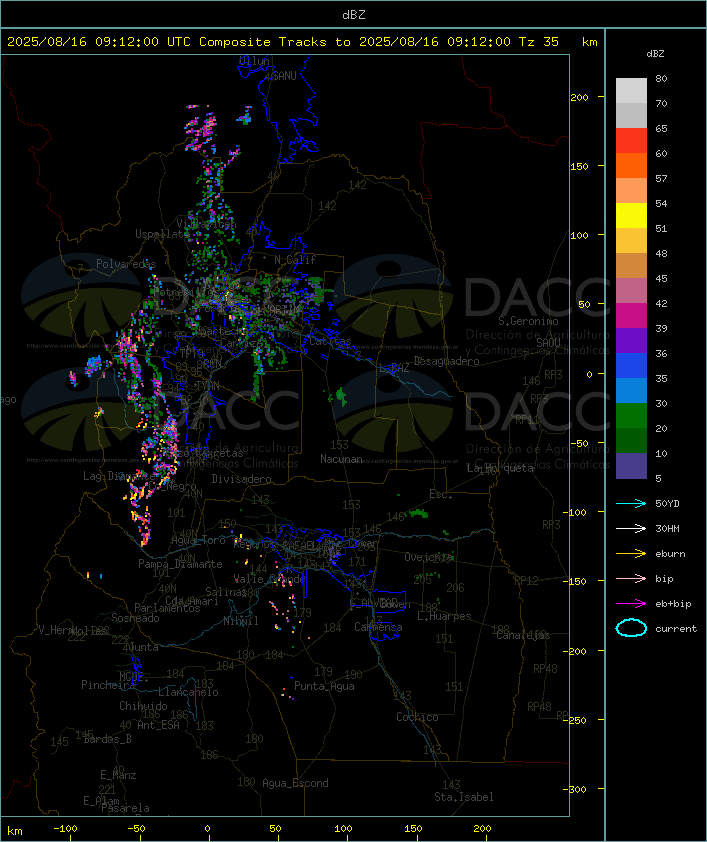Image resolution: width=707 pixels, height=842 pixels.
Task: Click the 'S.Geronimo' map label
Action: (x=528, y=321)
